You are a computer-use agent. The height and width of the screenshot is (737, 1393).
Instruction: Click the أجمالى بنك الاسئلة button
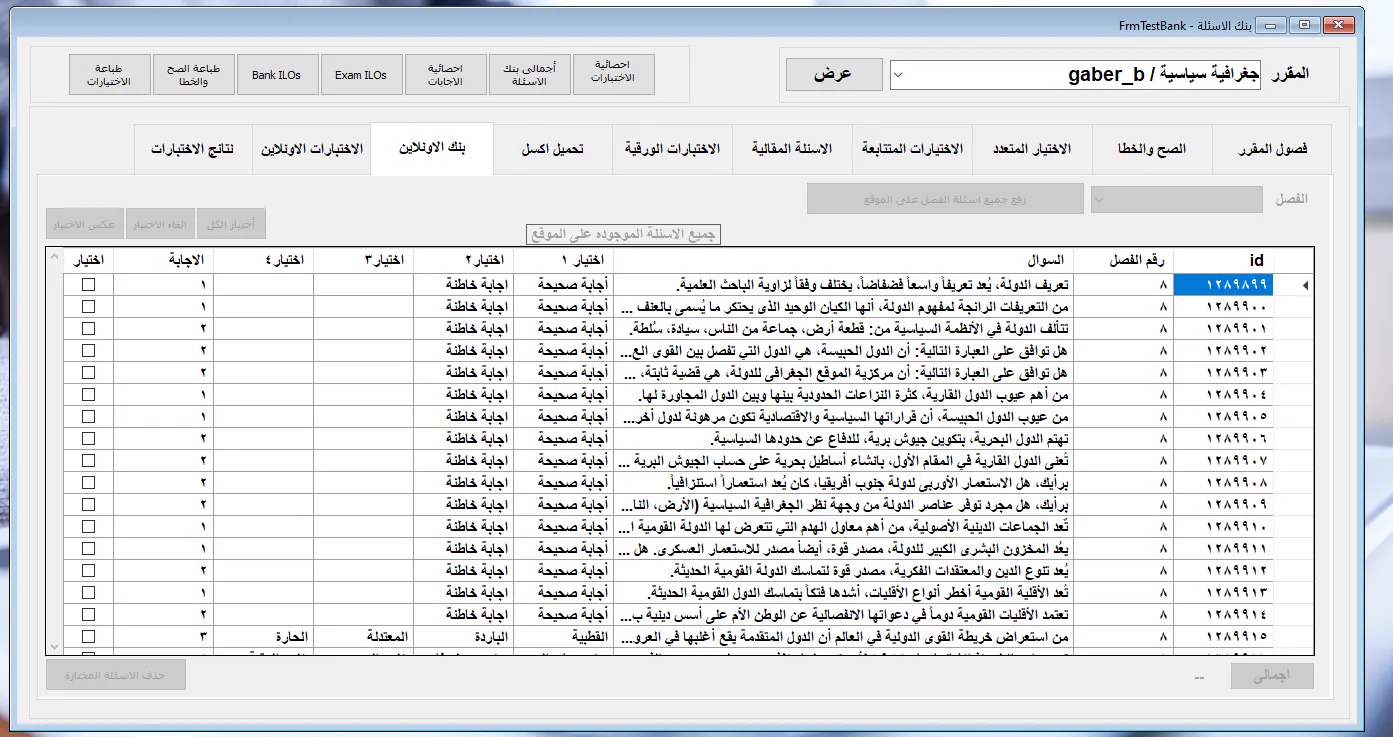530,74
